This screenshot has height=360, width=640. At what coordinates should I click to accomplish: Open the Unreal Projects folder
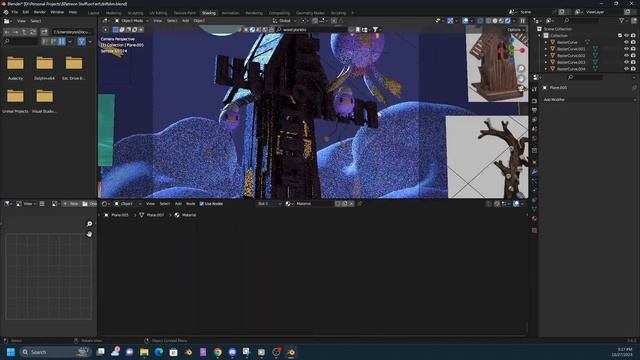[16, 101]
